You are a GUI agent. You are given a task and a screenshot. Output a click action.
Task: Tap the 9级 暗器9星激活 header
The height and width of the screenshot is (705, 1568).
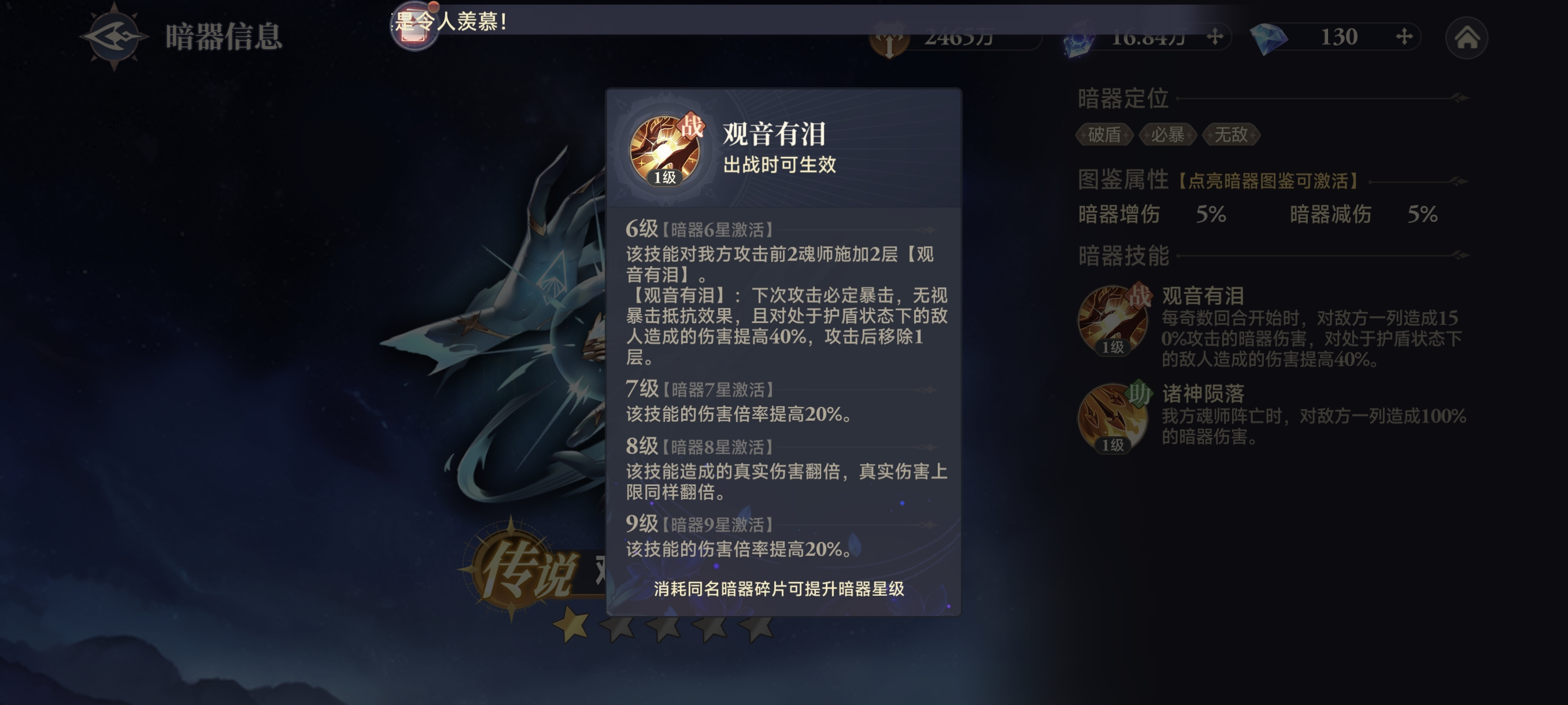(700, 523)
